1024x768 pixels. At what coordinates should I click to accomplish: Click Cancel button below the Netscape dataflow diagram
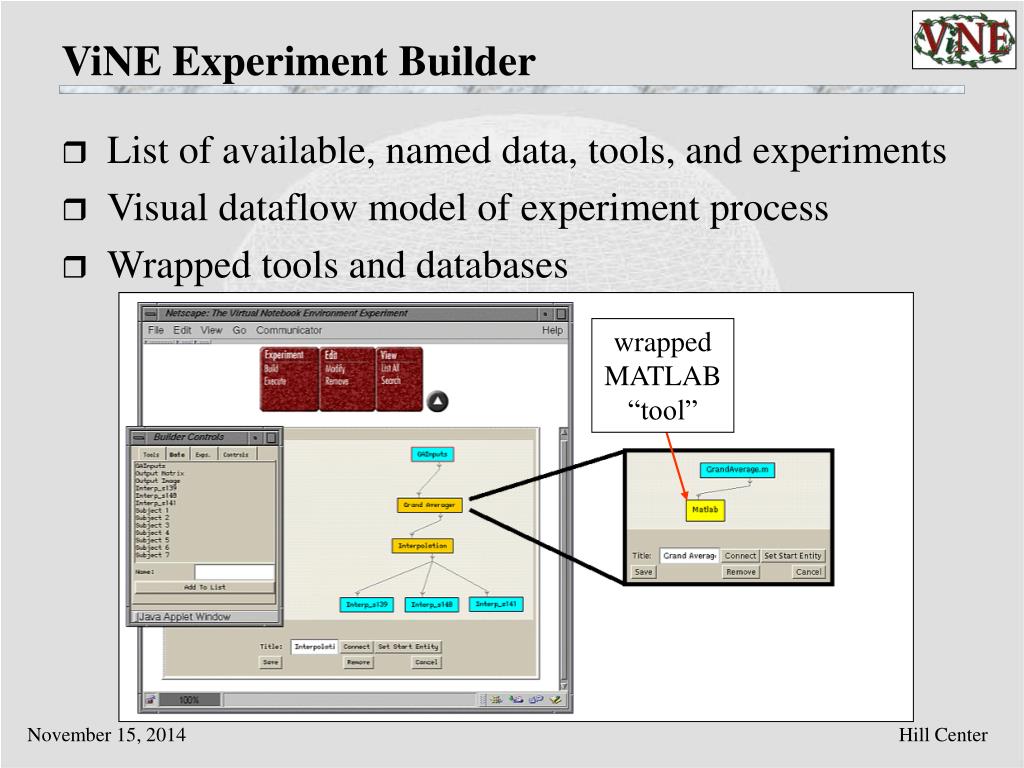pos(426,662)
